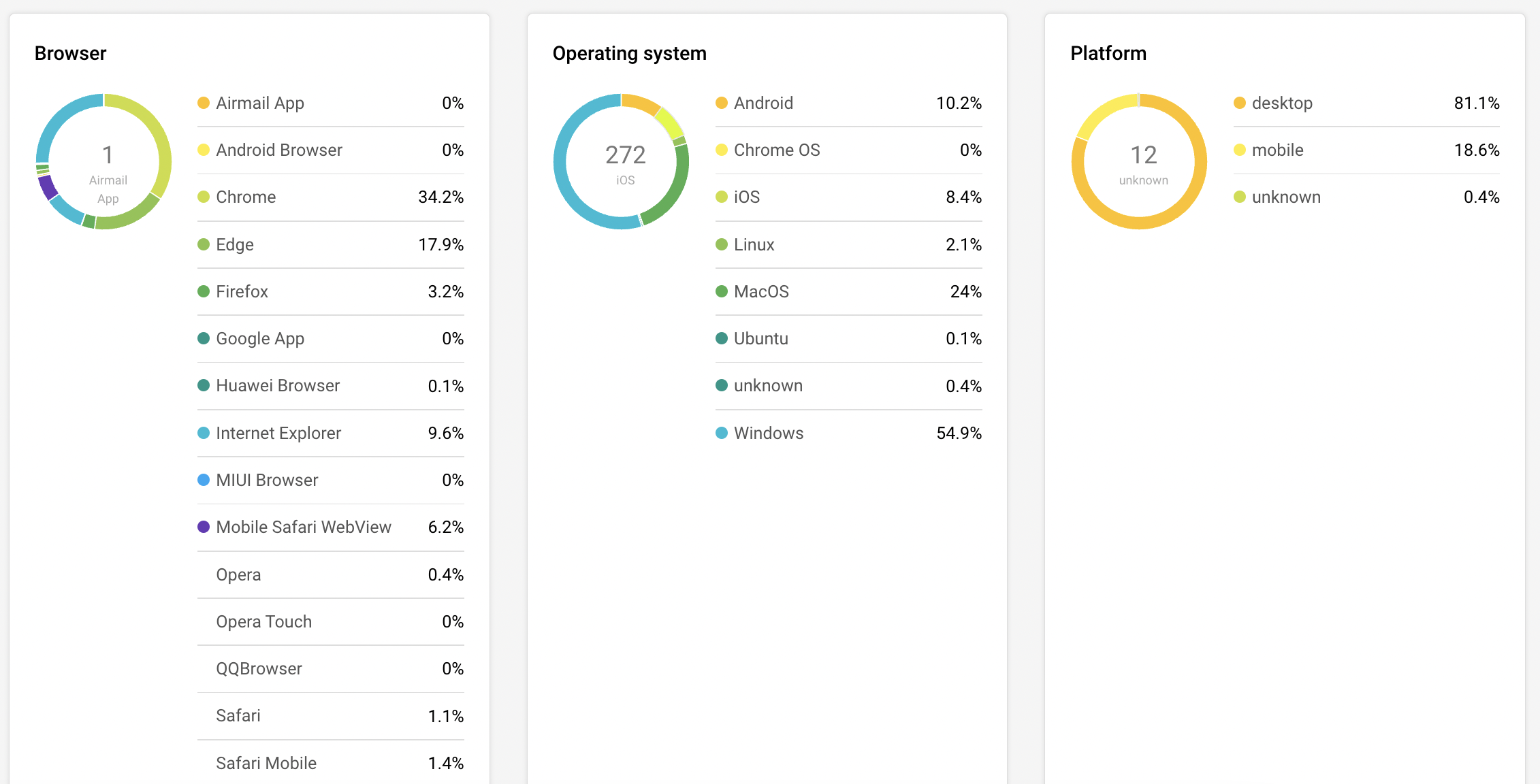
Task: Click the desktop platform legend dot
Action: pos(1240,103)
